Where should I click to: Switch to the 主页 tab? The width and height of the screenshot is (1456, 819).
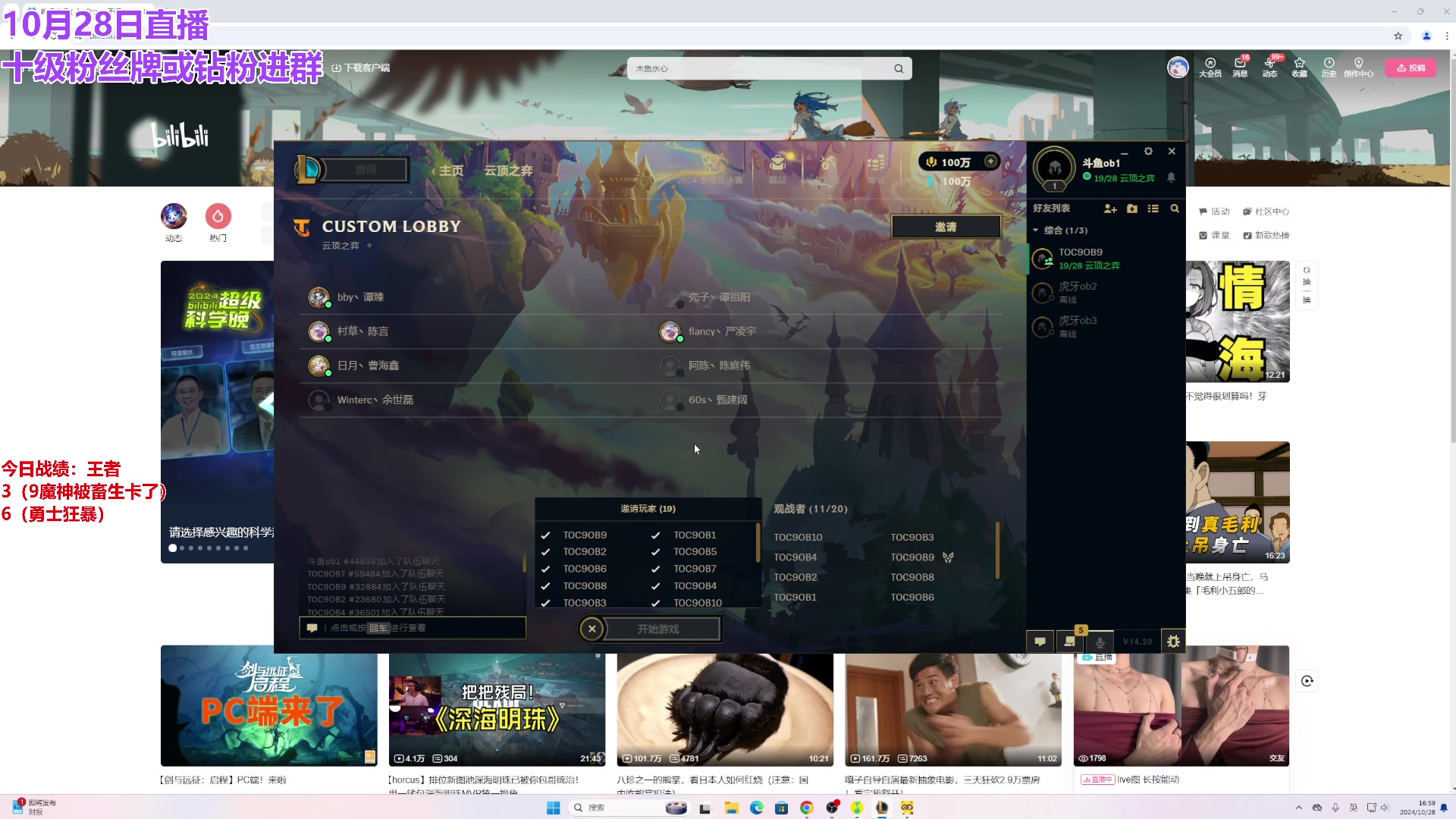(x=450, y=171)
